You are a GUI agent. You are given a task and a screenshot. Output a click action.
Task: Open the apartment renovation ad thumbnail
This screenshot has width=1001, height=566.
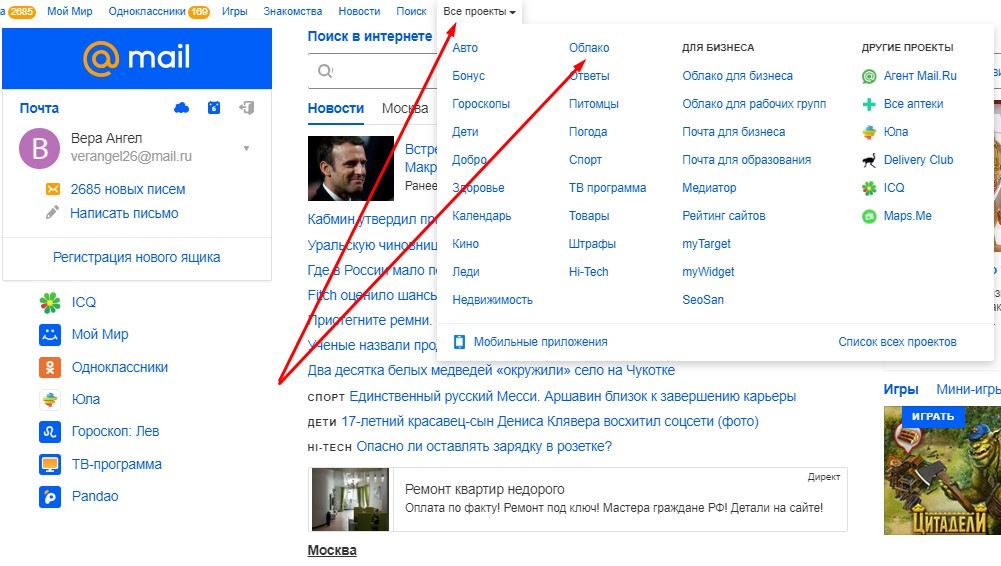pyautogui.click(x=350, y=499)
